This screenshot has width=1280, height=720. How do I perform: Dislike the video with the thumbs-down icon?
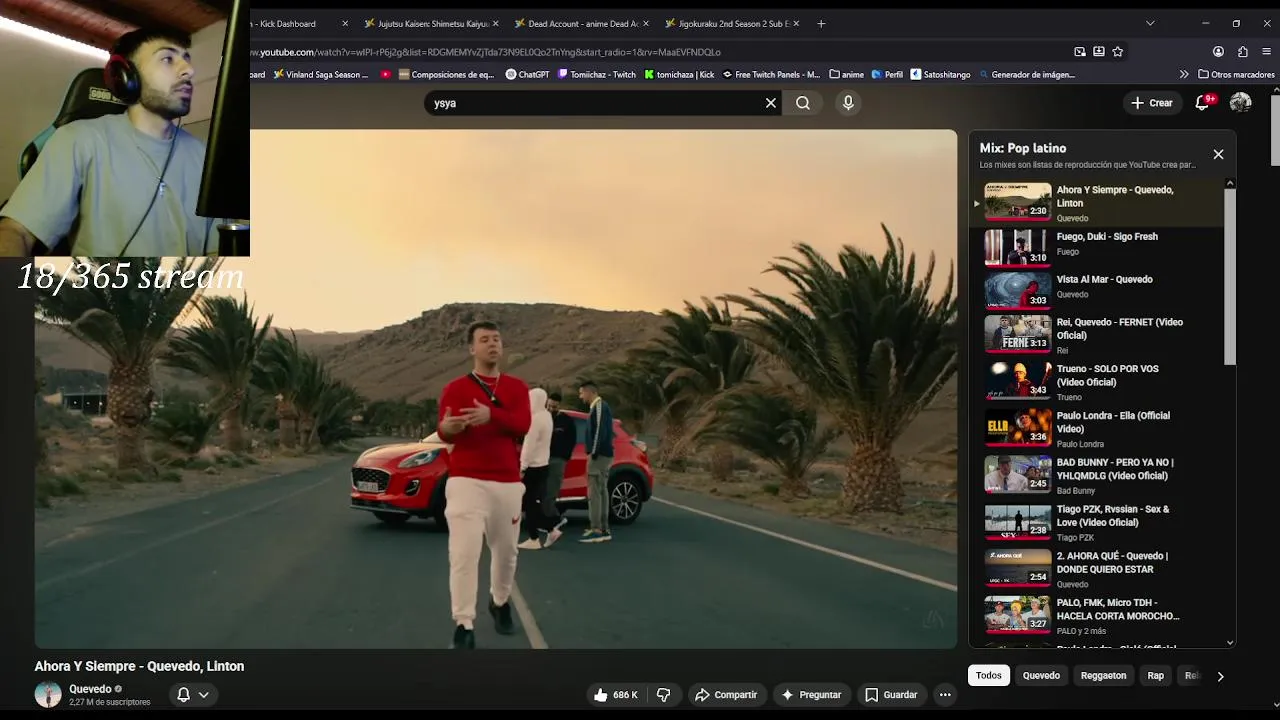(x=663, y=695)
